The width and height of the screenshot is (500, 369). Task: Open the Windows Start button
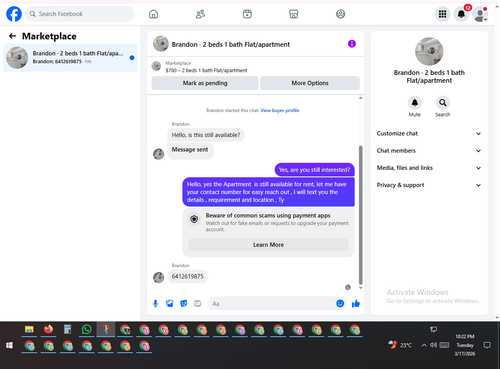(x=9, y=345)
